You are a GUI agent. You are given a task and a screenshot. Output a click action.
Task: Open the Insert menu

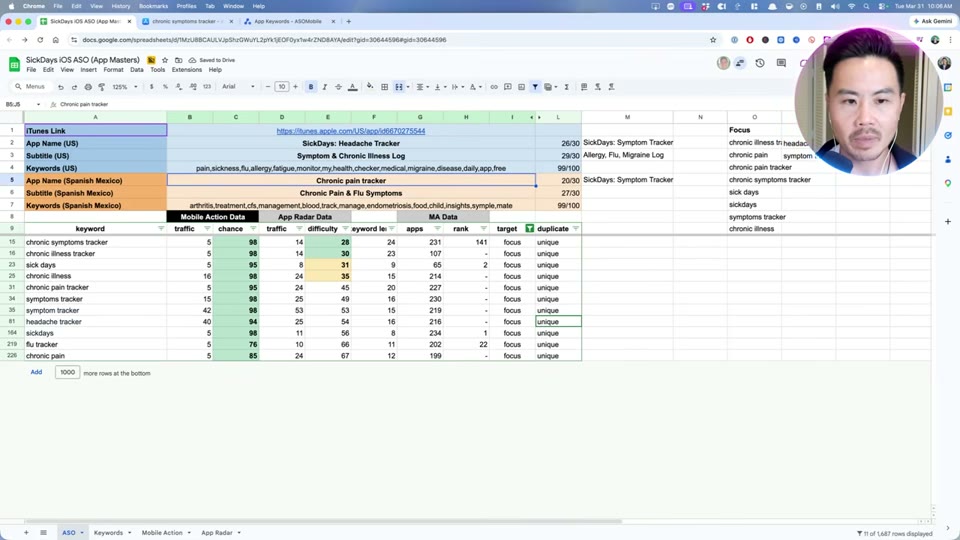(88, 70)
